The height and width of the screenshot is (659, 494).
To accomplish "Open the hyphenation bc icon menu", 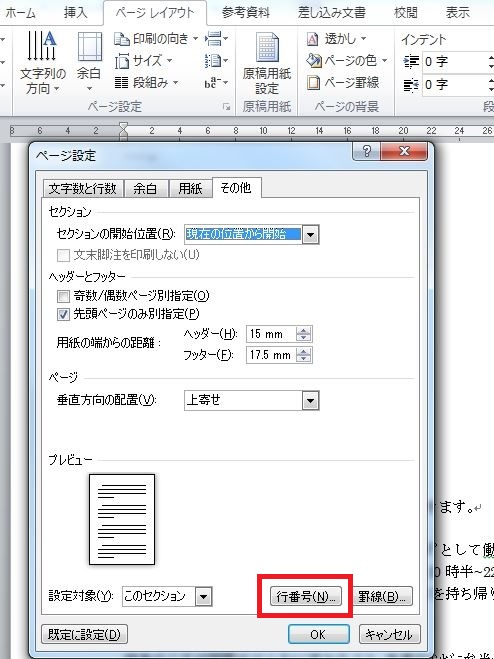I will pyautogui.click(x=216, y=83).
